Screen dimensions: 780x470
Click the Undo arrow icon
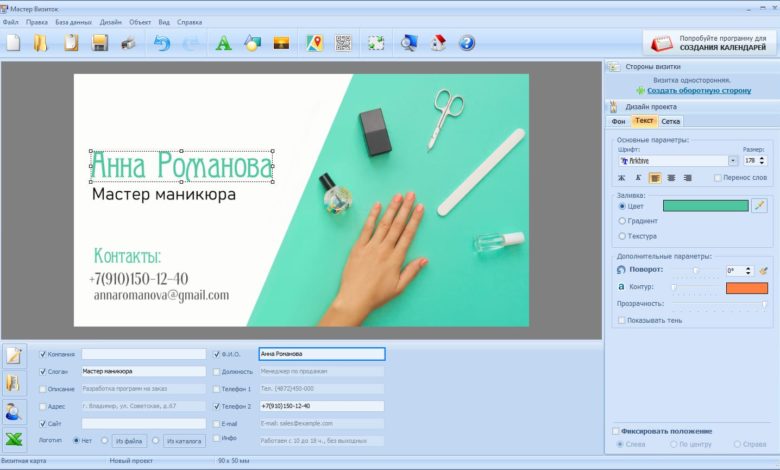tap(162, 42)
